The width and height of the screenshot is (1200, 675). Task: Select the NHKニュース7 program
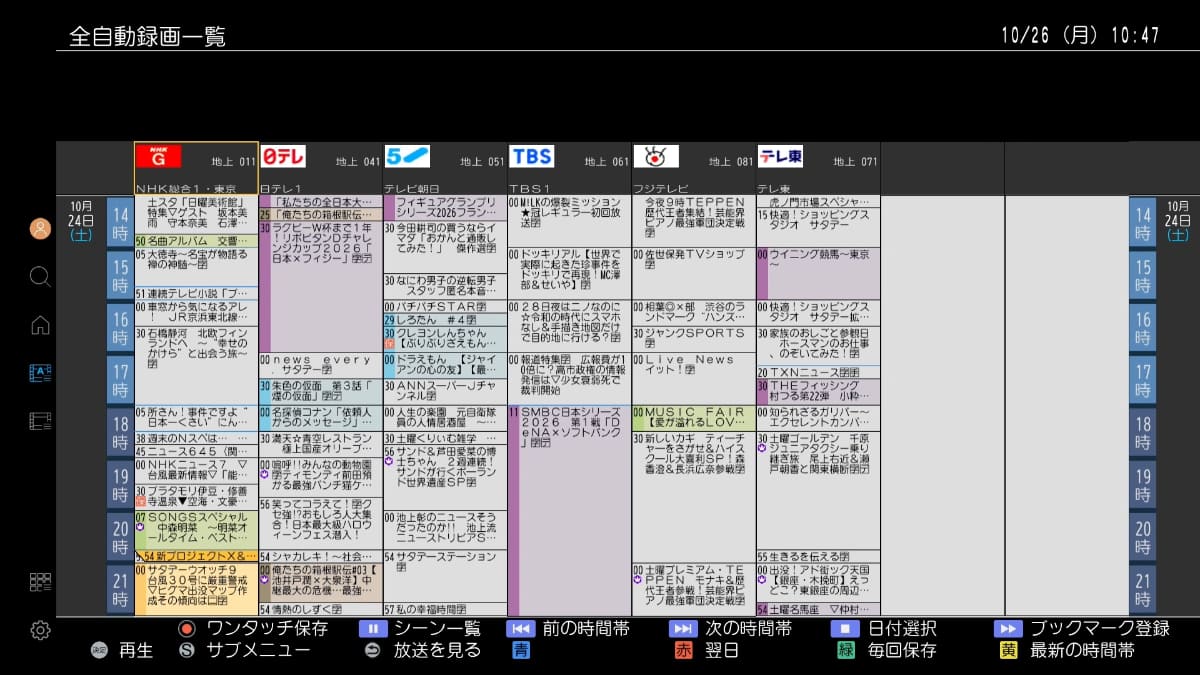coord(196,471)
